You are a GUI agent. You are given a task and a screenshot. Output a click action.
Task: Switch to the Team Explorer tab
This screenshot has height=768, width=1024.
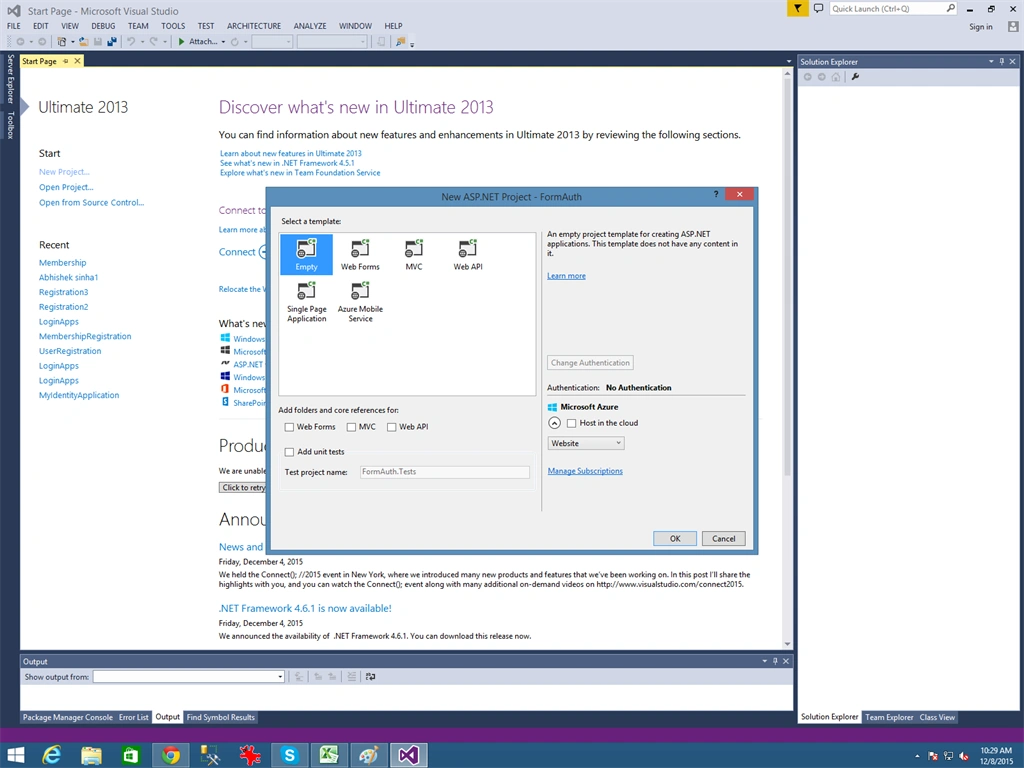tap(889, 717)
